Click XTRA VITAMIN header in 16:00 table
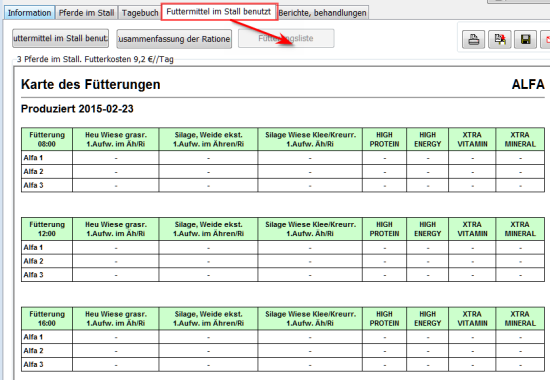The height and width of the screenshot is (380, 550). coord(472,319)
